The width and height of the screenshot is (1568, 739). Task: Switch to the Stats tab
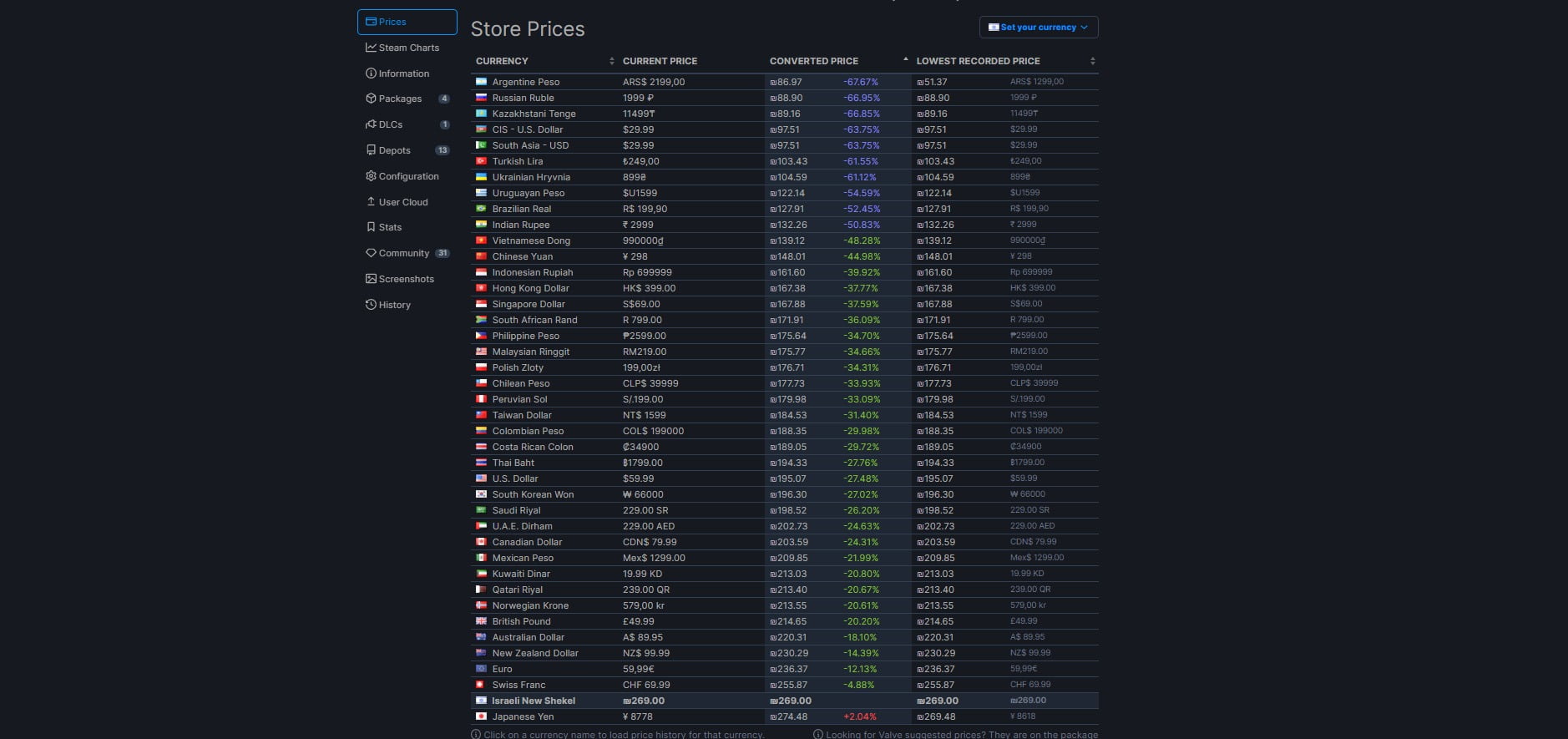point(389,227)
